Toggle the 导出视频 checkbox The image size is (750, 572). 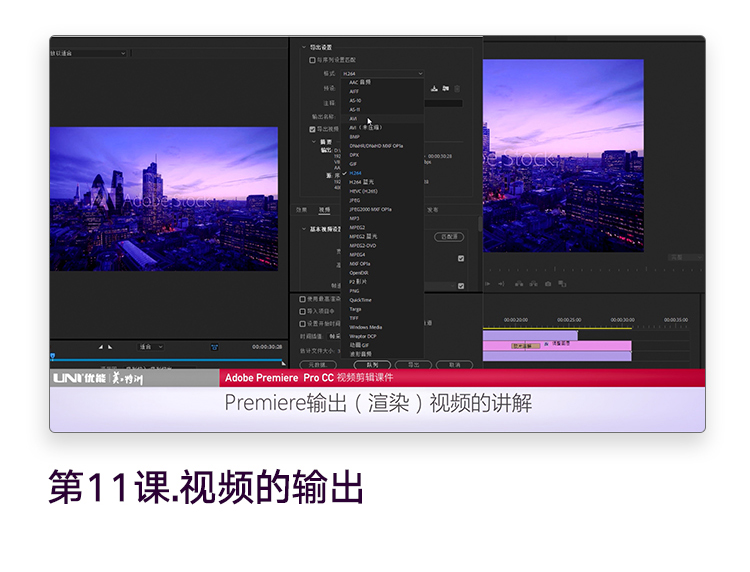point(312,129)
